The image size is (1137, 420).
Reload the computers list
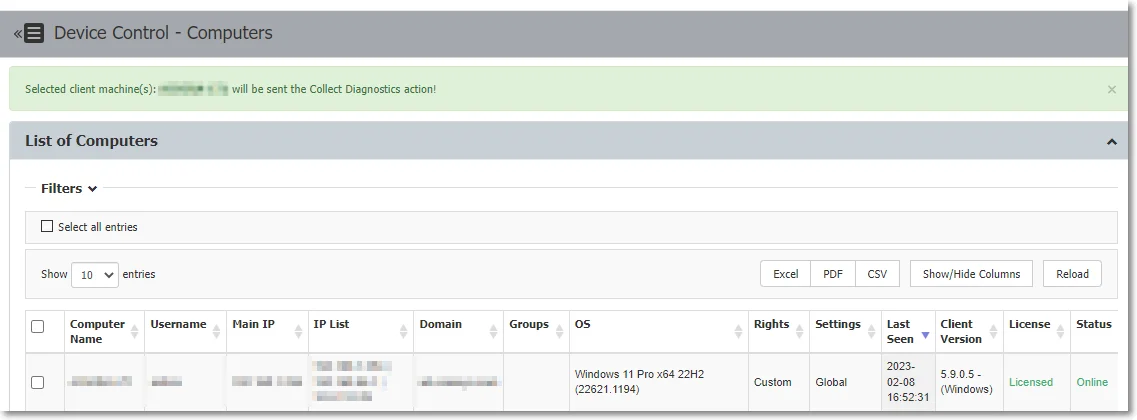[x=1072, y=274]
